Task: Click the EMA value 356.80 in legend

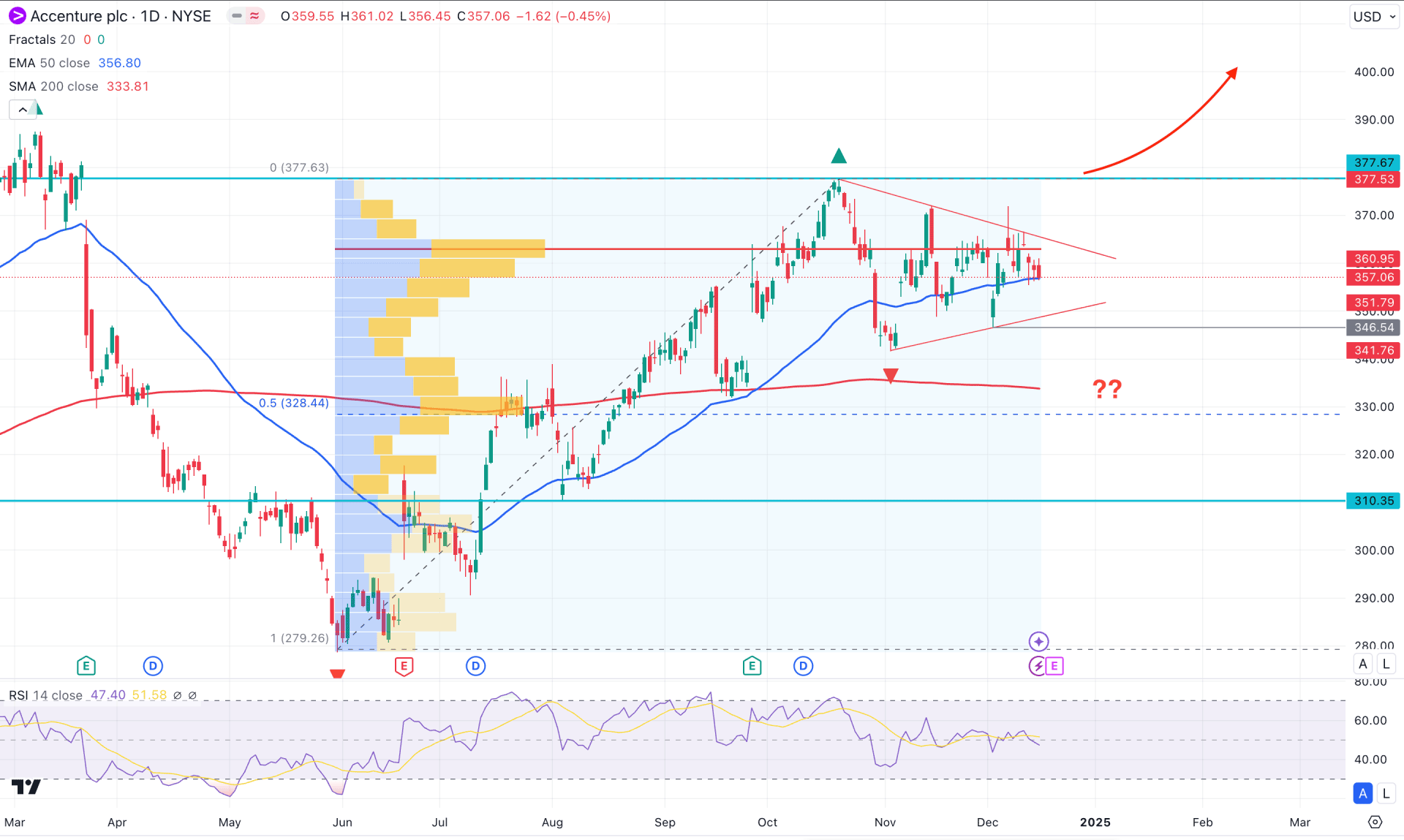Action: (x=120, y=63)
